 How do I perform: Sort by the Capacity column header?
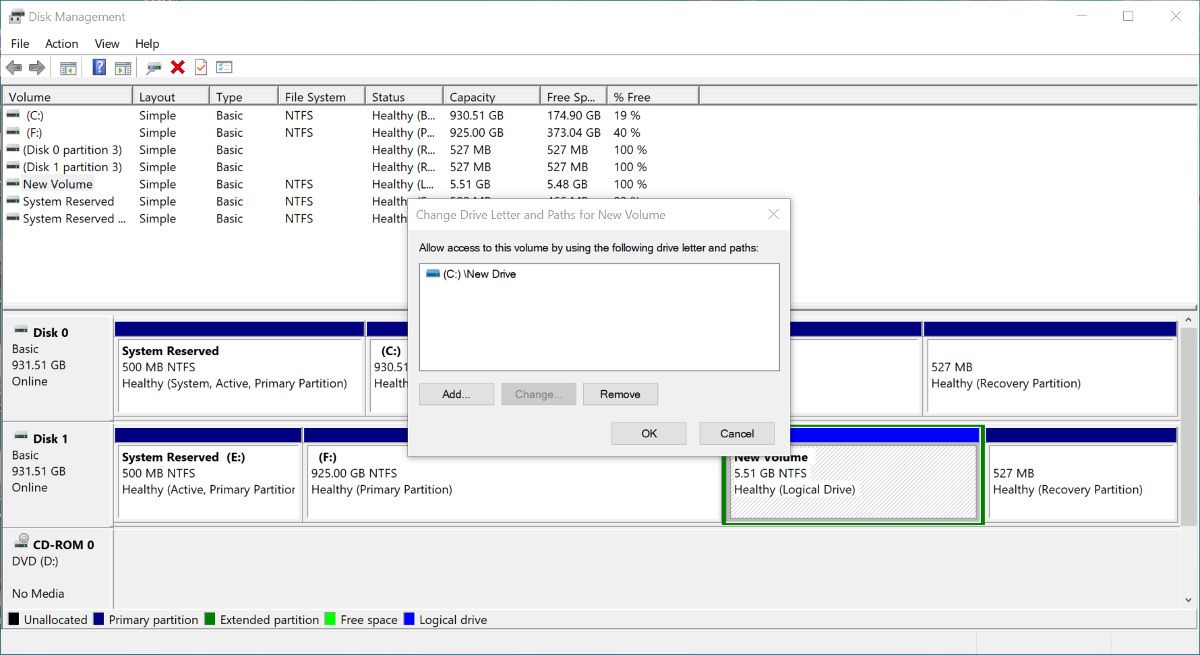point(492,97)
